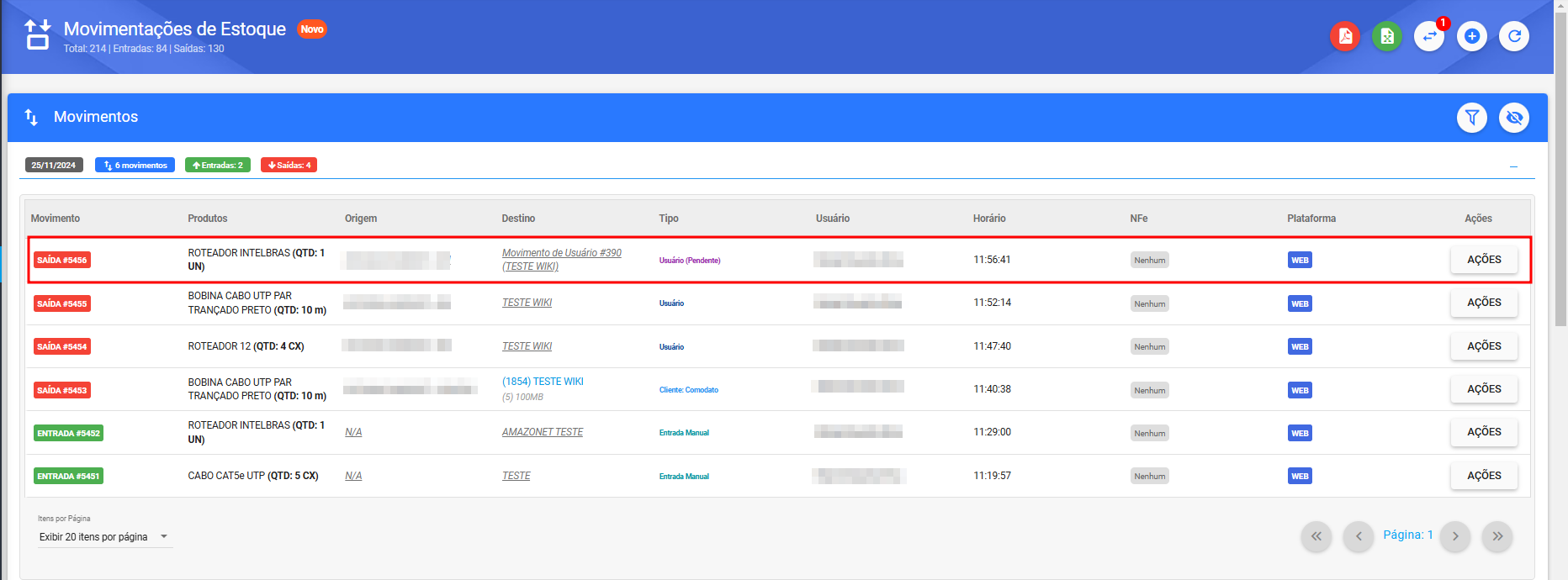Open TESTE destination link in row #5451
The height and width of the screenshot is (580, 1568).
(x=516, y=476)
